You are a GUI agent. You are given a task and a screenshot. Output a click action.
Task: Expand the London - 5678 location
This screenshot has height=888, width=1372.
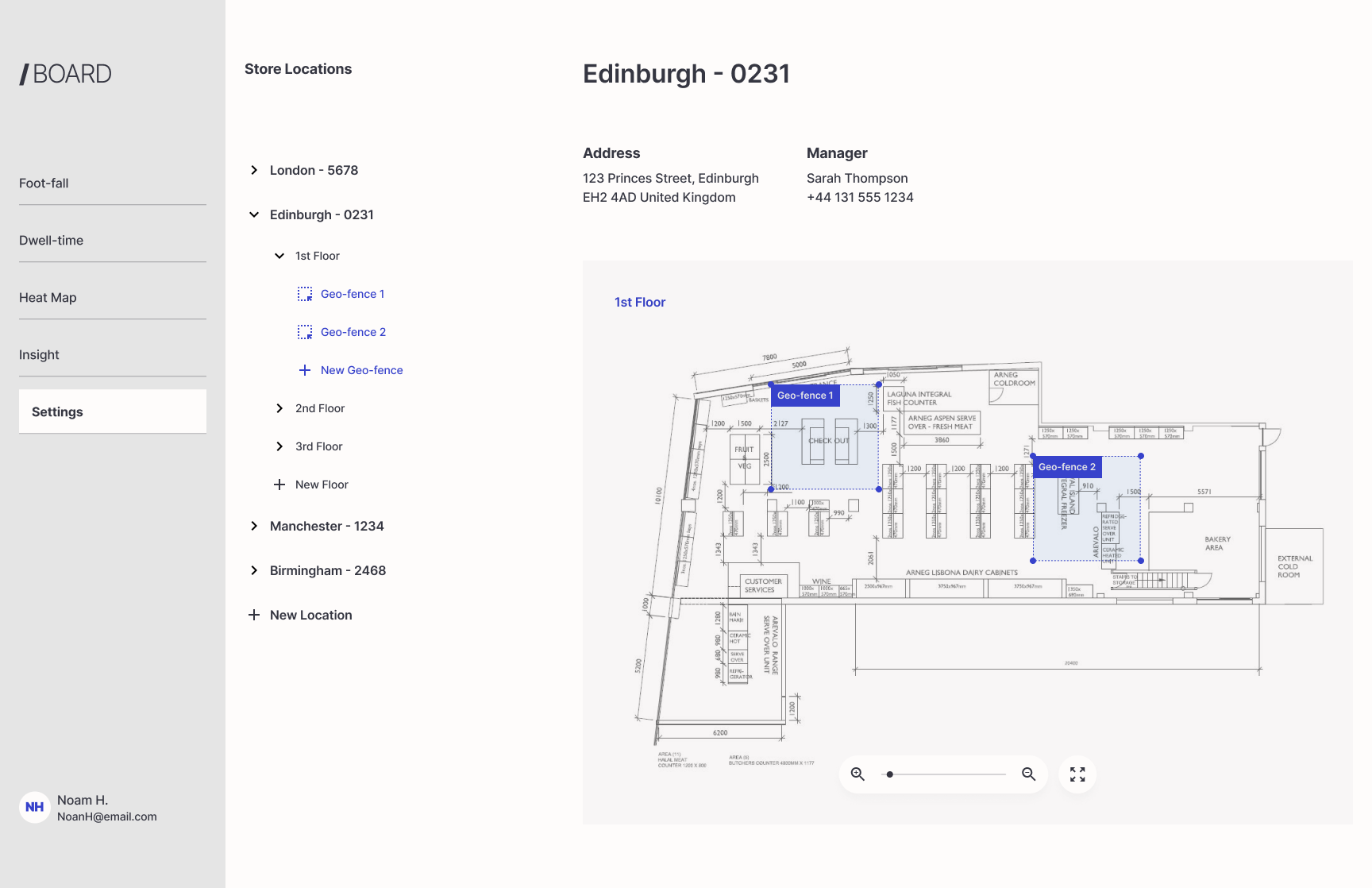coord(254,170)
